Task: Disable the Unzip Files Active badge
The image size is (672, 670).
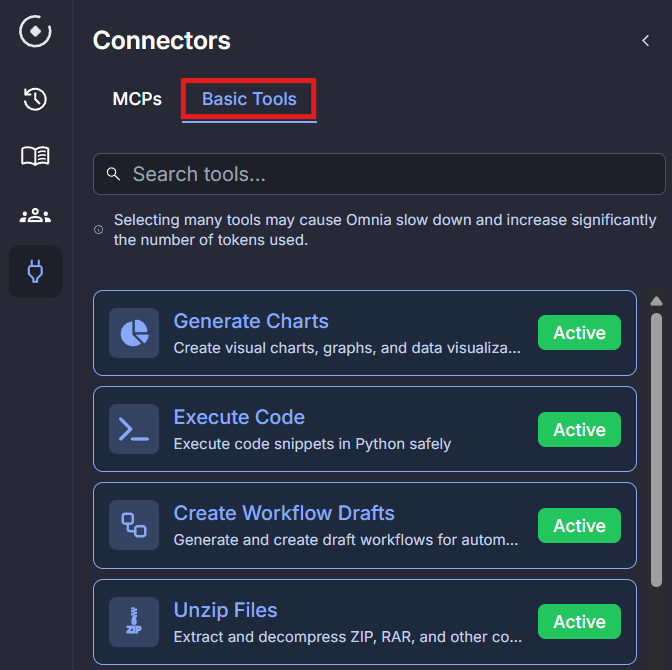Action: click(x=579, y=621)
